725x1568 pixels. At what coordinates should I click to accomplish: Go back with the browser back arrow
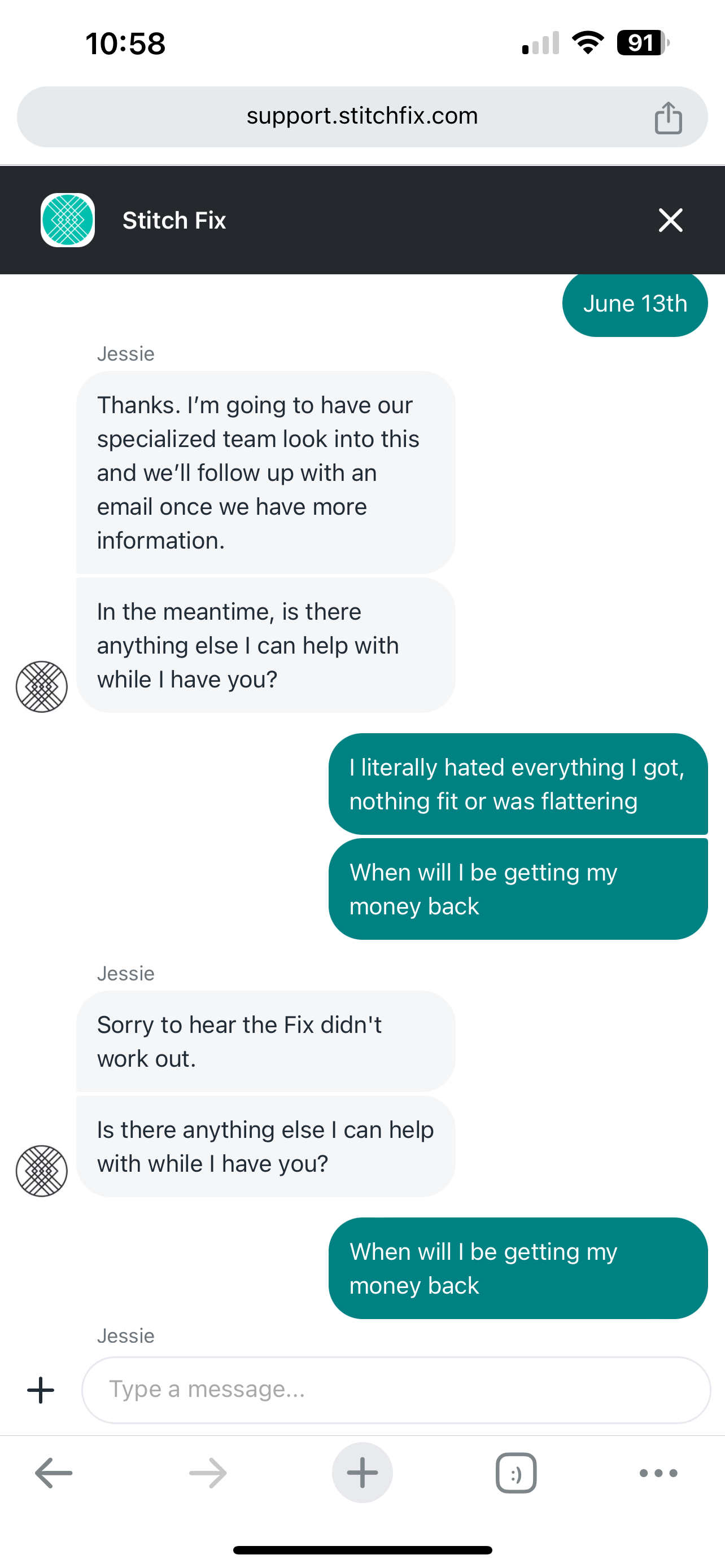pyautogui.click(x=54, y=1473)
